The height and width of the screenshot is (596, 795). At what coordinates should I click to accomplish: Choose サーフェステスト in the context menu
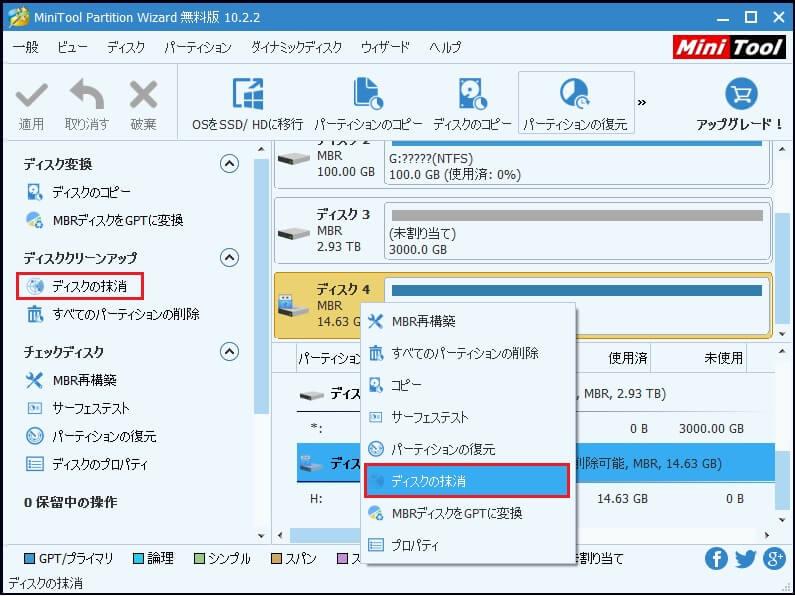click(x=470, y=417)
